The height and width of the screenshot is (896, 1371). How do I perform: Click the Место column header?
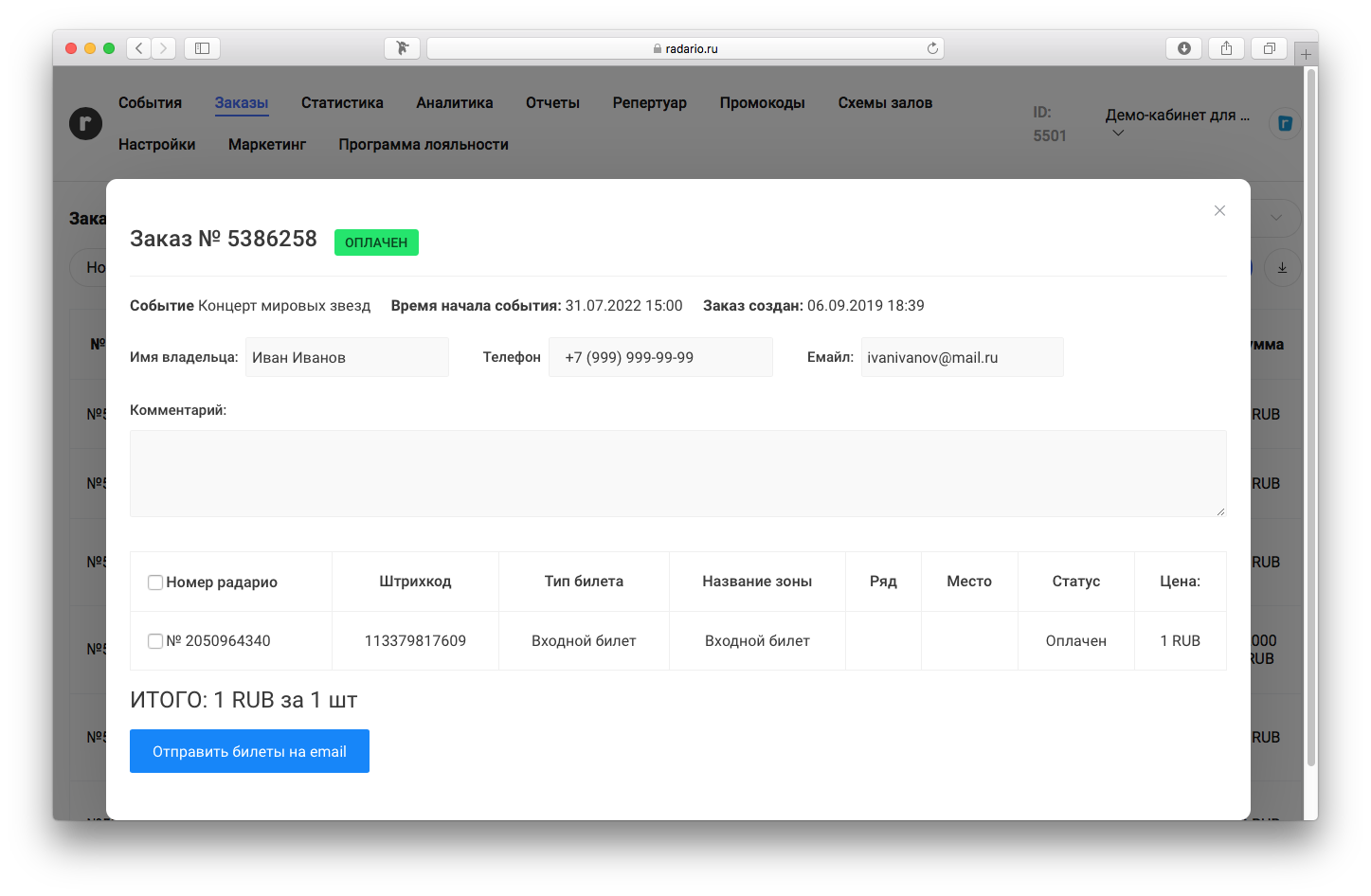[x=969, y=582]
